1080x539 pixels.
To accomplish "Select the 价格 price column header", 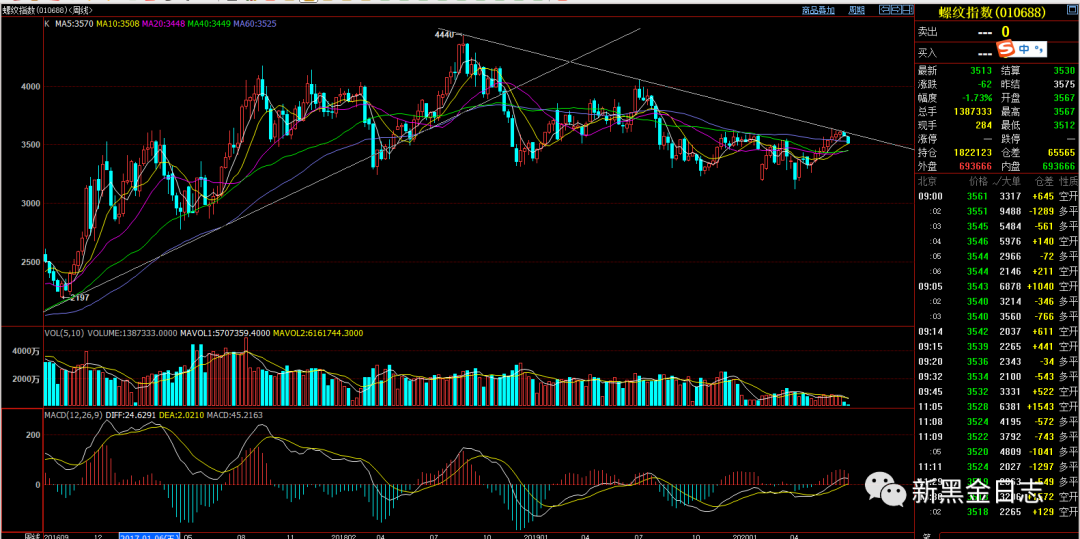I will tap(978, 181).
